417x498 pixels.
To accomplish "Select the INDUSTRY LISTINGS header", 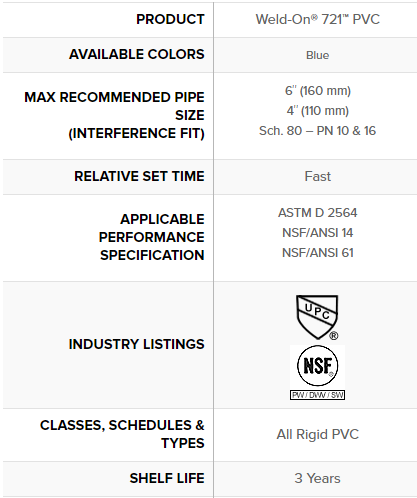I will coord(137,344).
